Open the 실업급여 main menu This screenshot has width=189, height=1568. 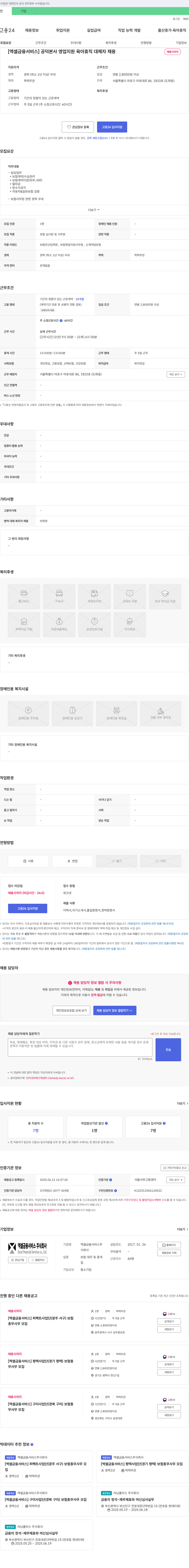coord(94,31)
